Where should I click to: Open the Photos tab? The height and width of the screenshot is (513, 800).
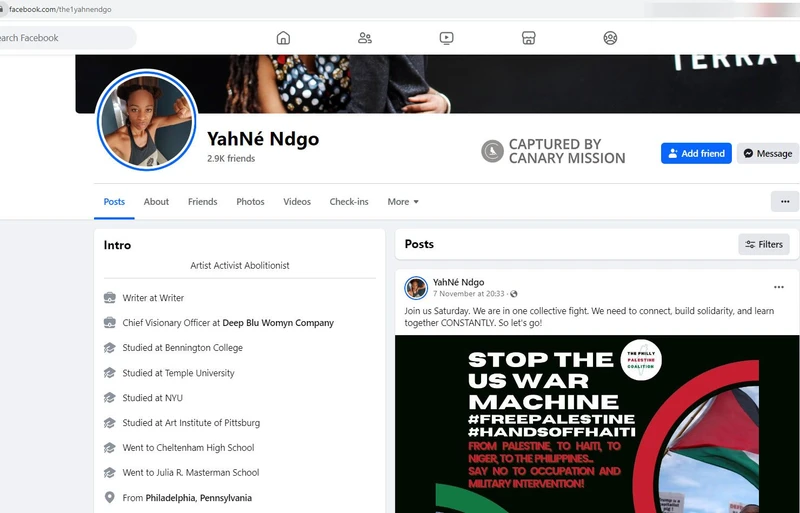click(250, 202)
